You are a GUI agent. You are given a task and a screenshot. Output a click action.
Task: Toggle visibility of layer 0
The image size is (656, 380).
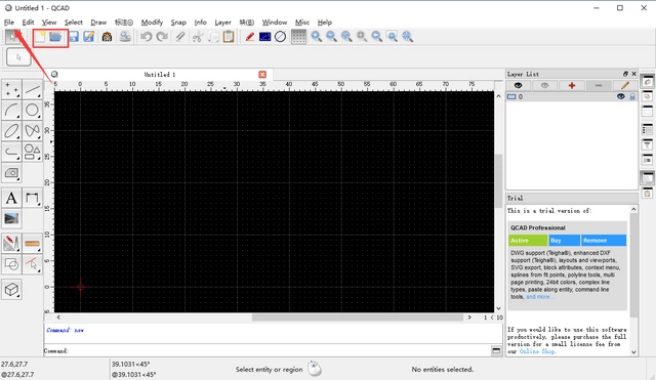click(620, 97)
